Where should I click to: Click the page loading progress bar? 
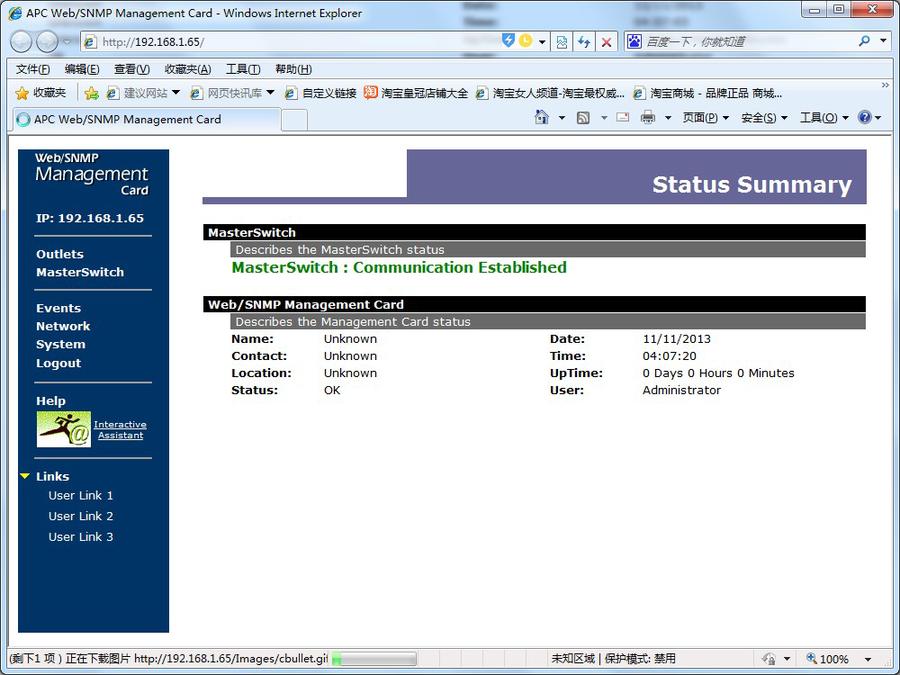click(374, 659)
